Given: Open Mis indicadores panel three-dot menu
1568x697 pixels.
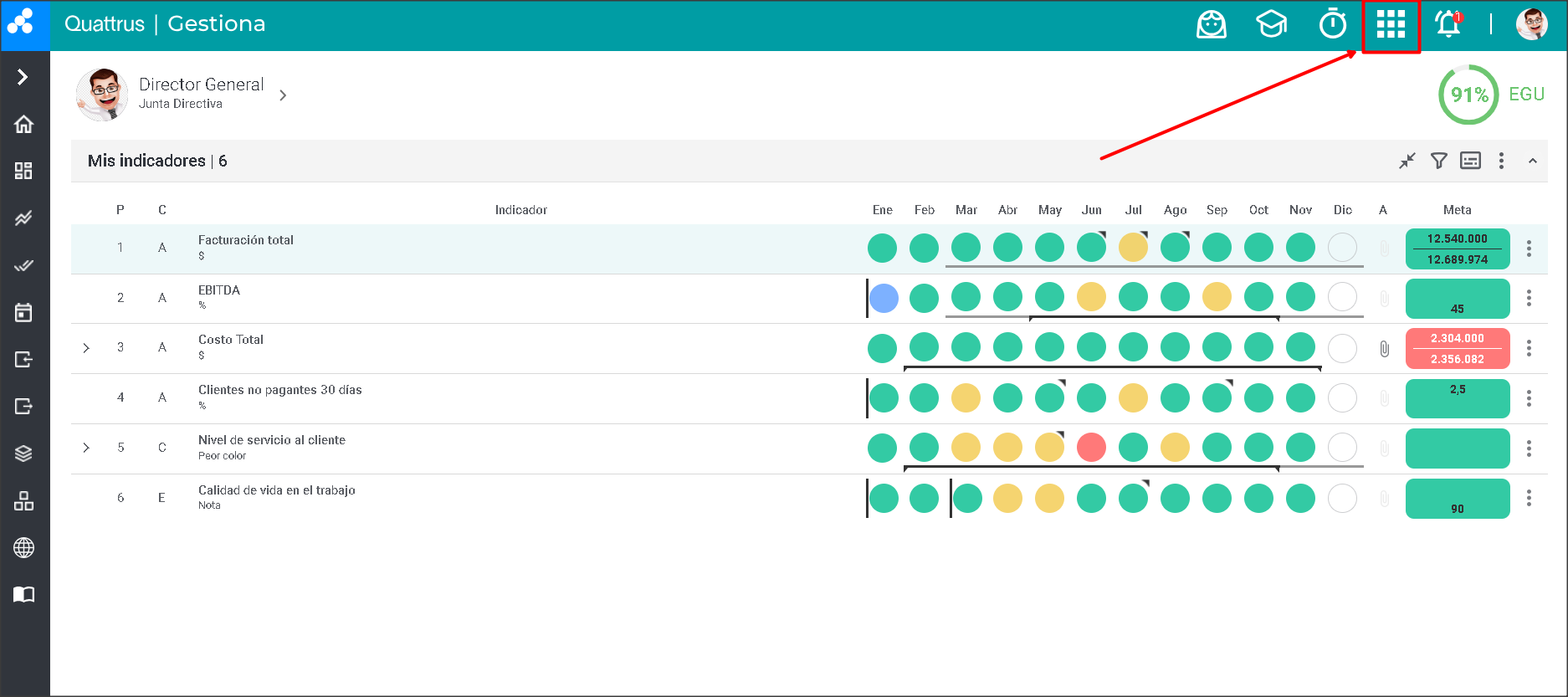Looking at the screenshot, I should tap(1501, 161).
